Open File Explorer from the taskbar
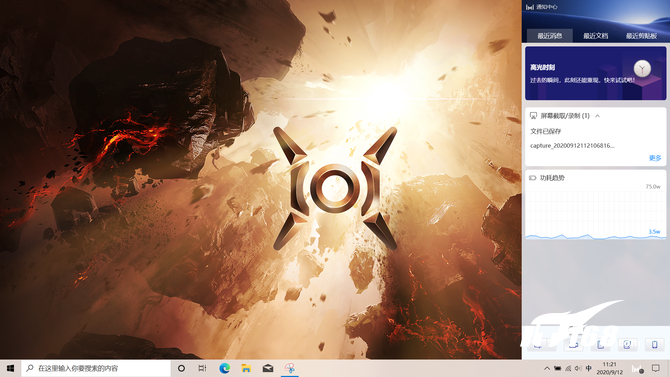Viewport: 670px width, 377px height. pos(246,368)
